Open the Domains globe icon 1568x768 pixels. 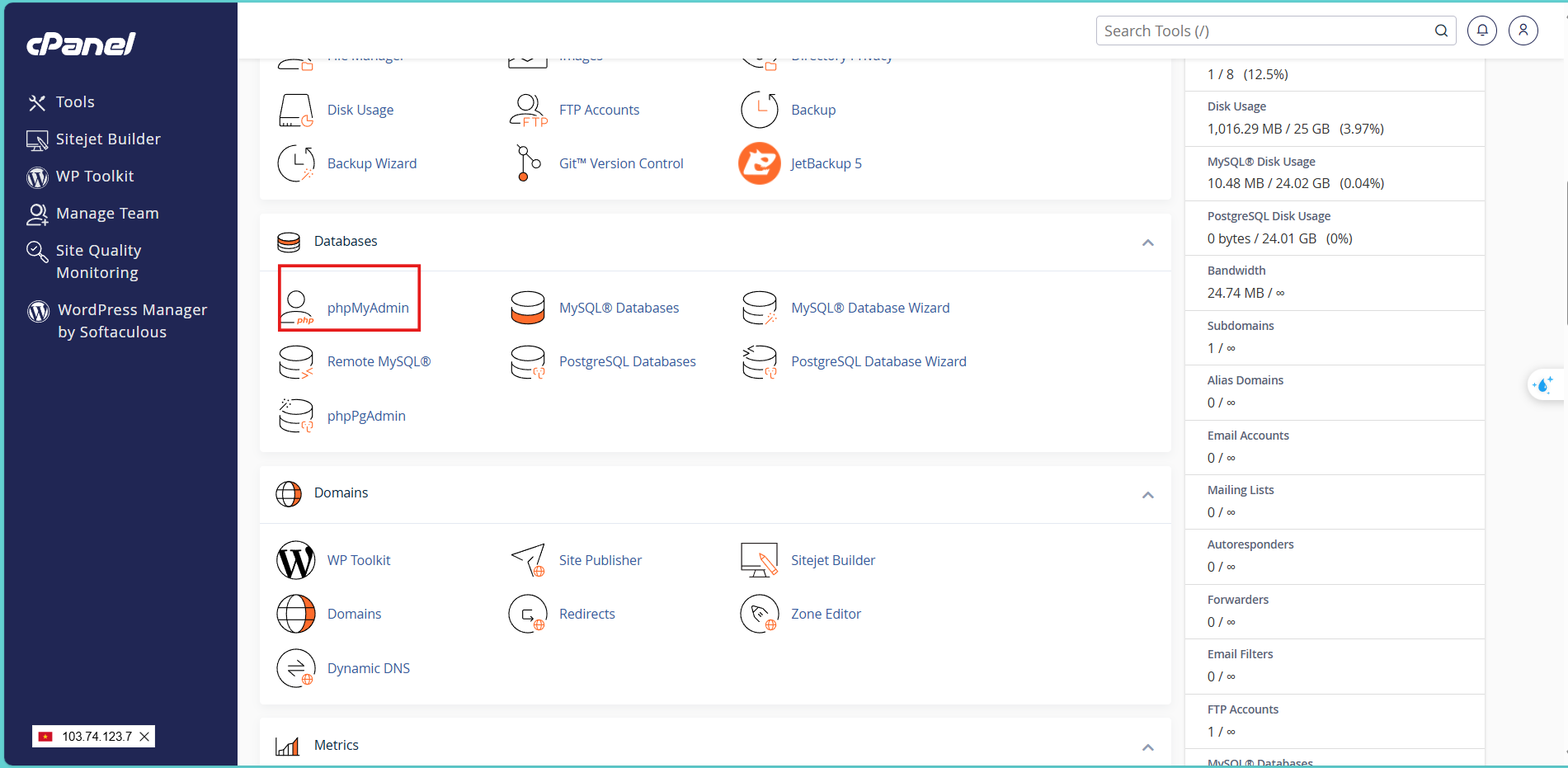[x=296, y=614]
